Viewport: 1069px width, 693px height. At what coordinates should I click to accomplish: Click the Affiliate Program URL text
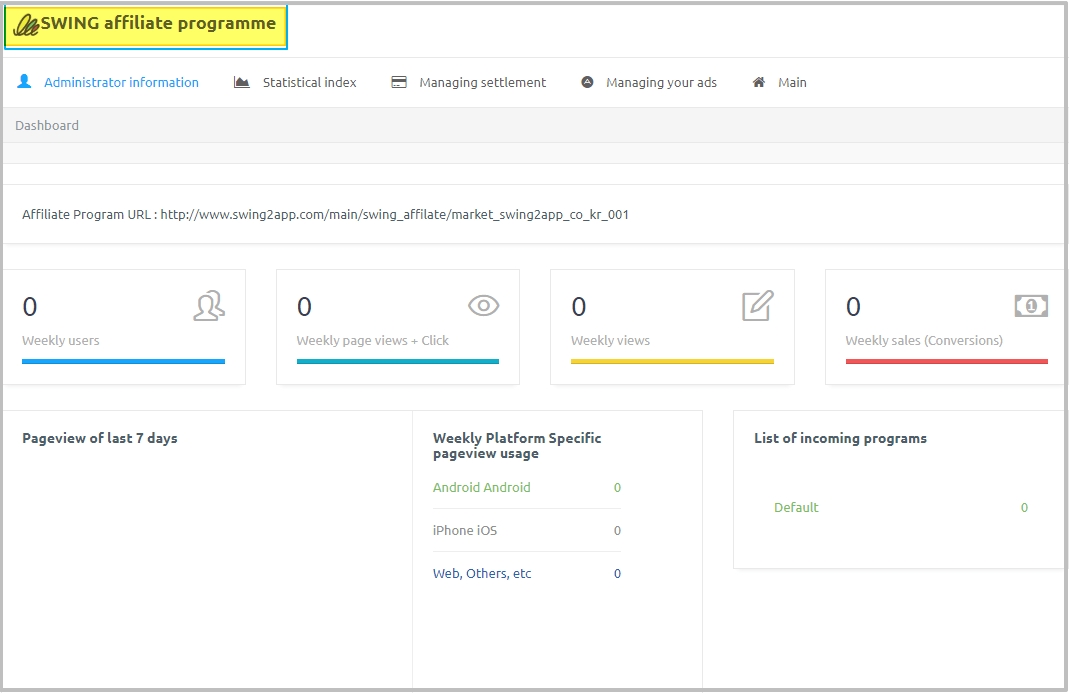325,214
